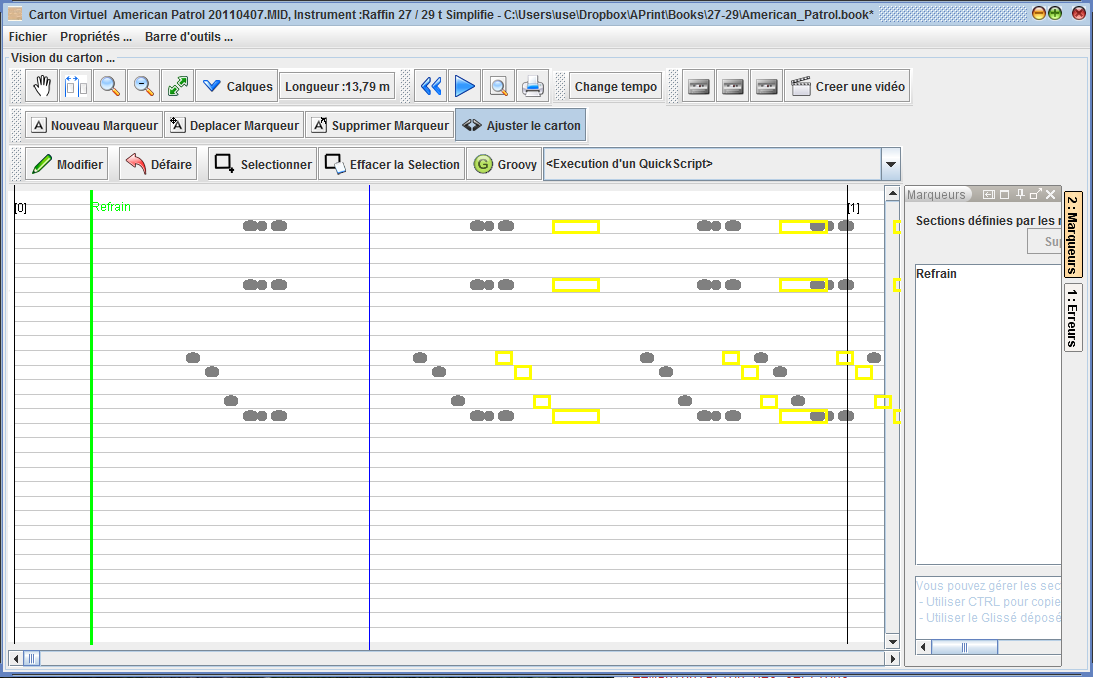The height and width of the screenshot is (678, 1093).
Task: Select the Refrain entry in the markers list
Action: [937, 274]
